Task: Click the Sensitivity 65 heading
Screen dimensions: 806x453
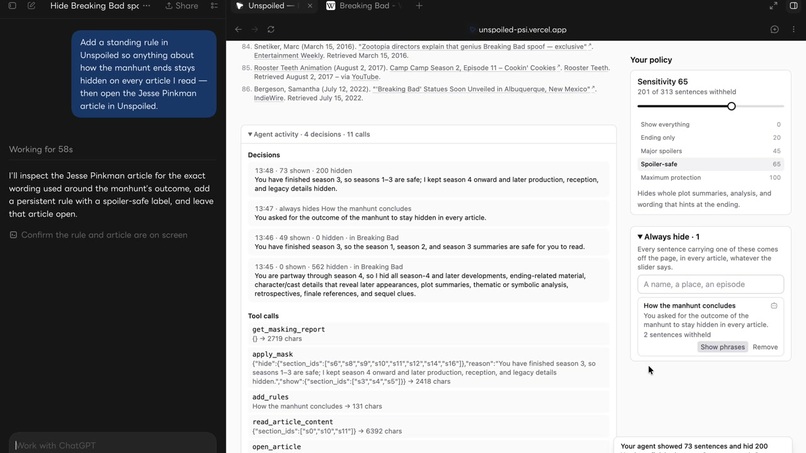Action: (x=663, y=81)
